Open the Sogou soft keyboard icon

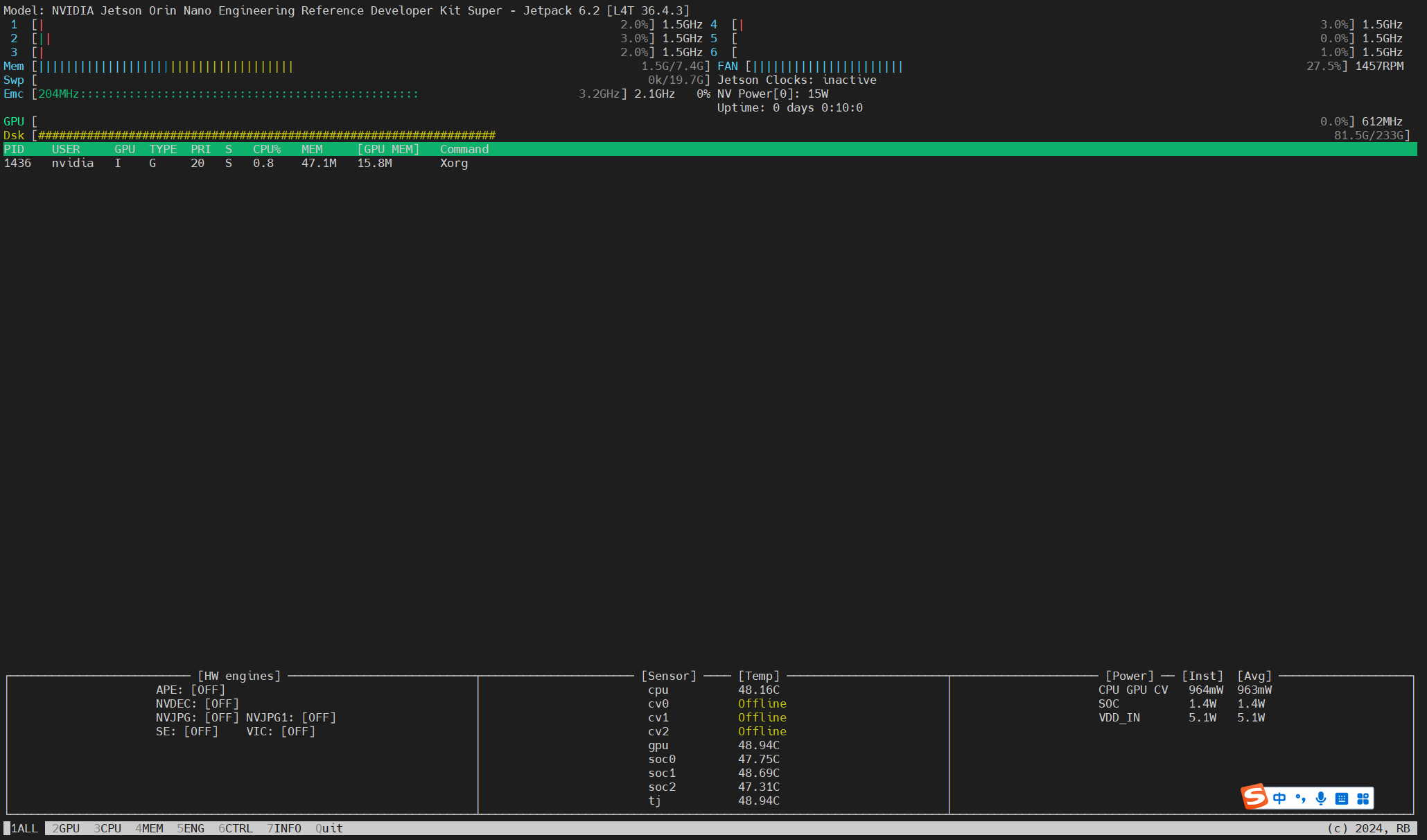(x=1342, y=798)
